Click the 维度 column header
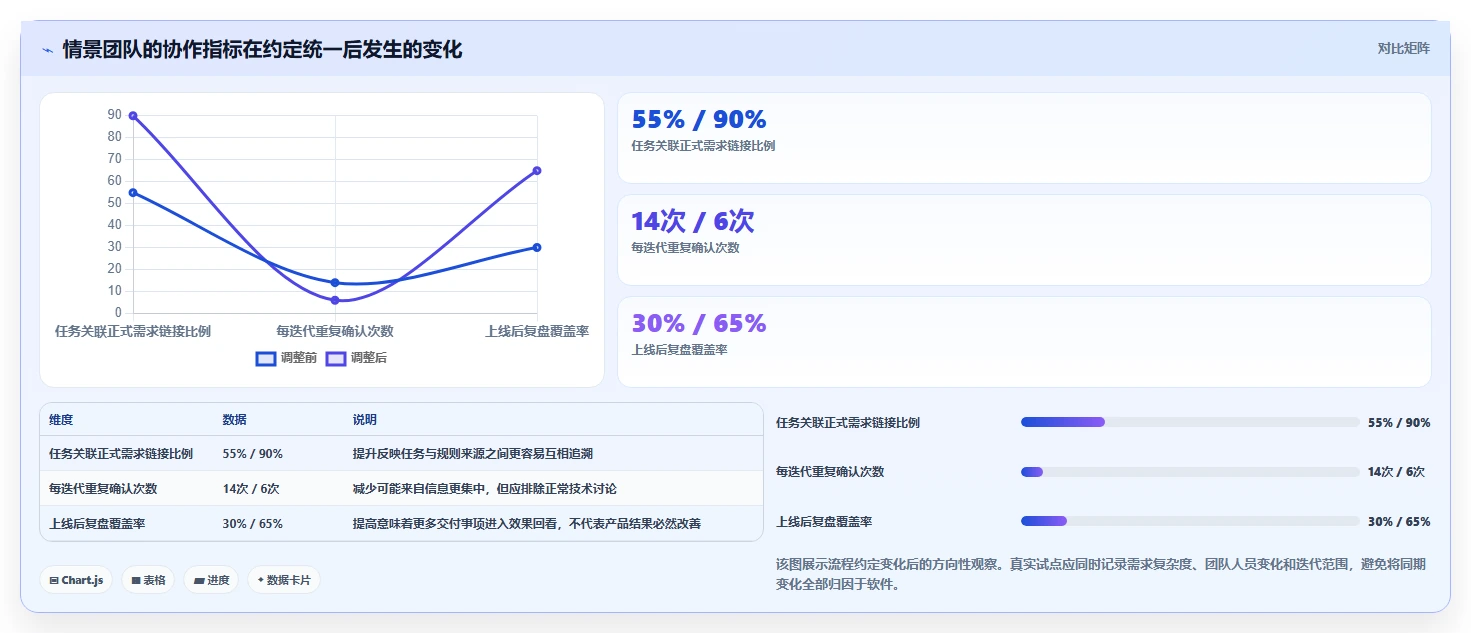The image size is (1471, 633). click(x=61, y=420)
